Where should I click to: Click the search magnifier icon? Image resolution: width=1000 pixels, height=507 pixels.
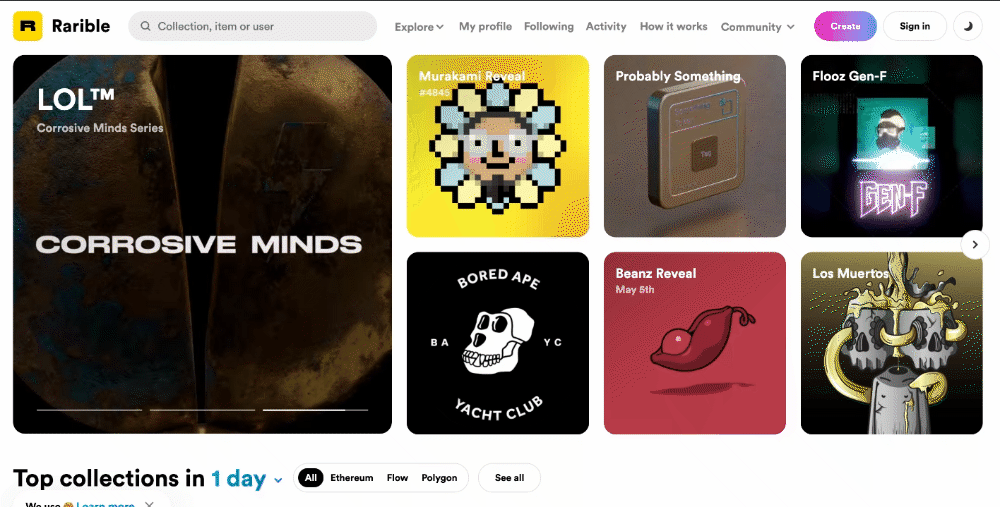(x=145, y=26)
